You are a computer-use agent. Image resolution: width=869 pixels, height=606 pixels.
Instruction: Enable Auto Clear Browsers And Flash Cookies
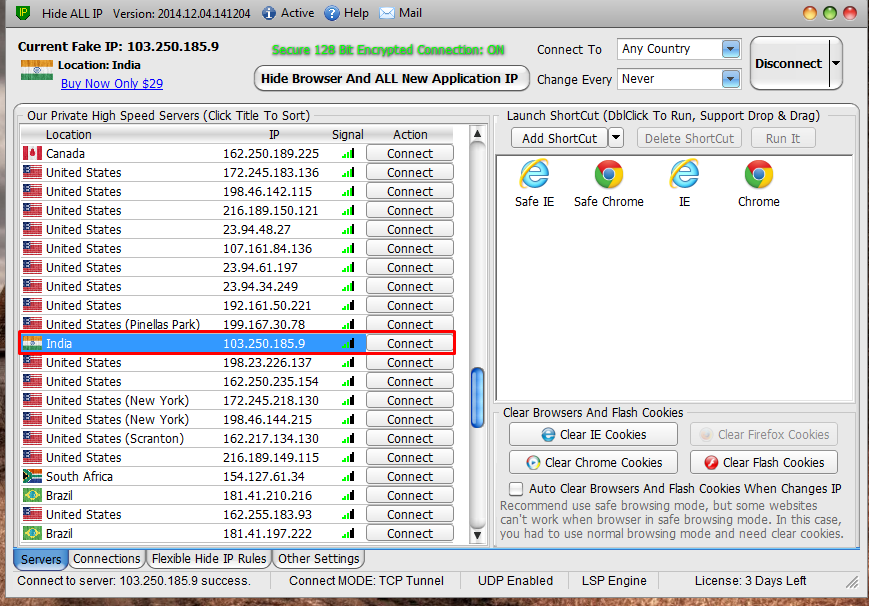tap(516, 488)
